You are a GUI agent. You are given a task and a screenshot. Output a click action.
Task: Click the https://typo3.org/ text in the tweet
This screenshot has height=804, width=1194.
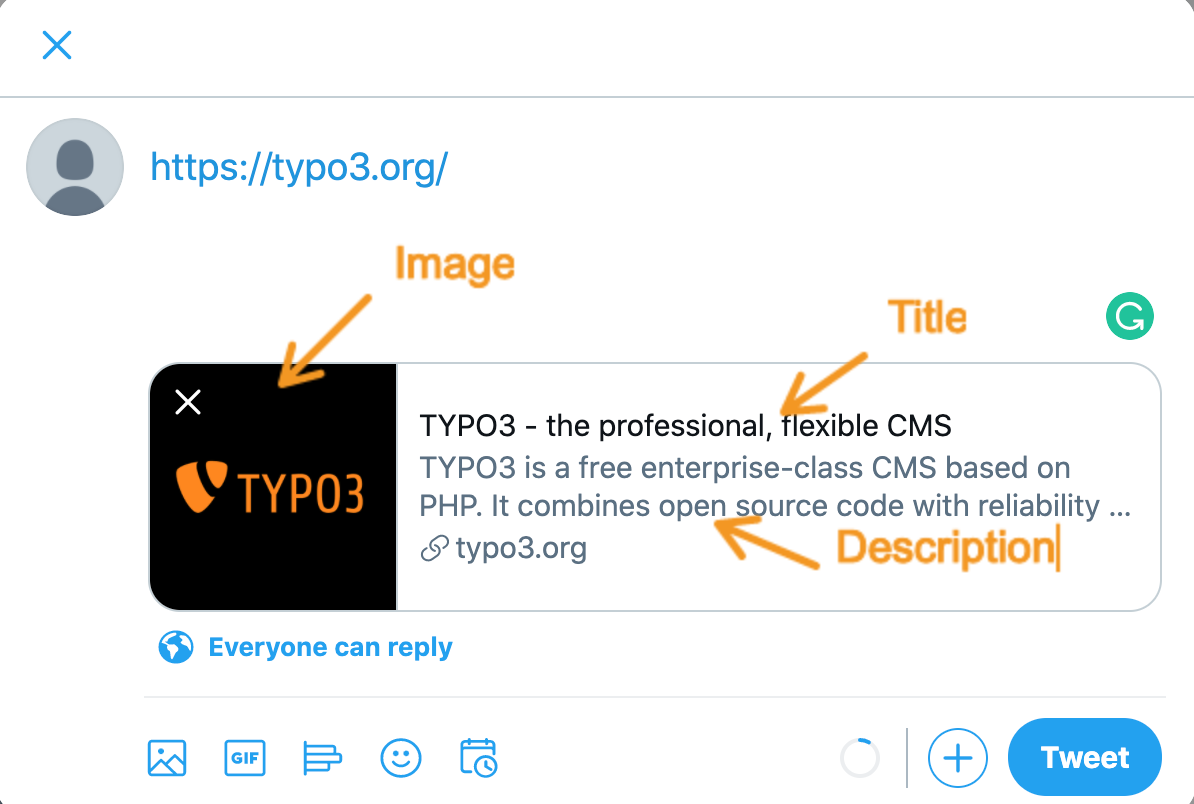pos(298,167)
